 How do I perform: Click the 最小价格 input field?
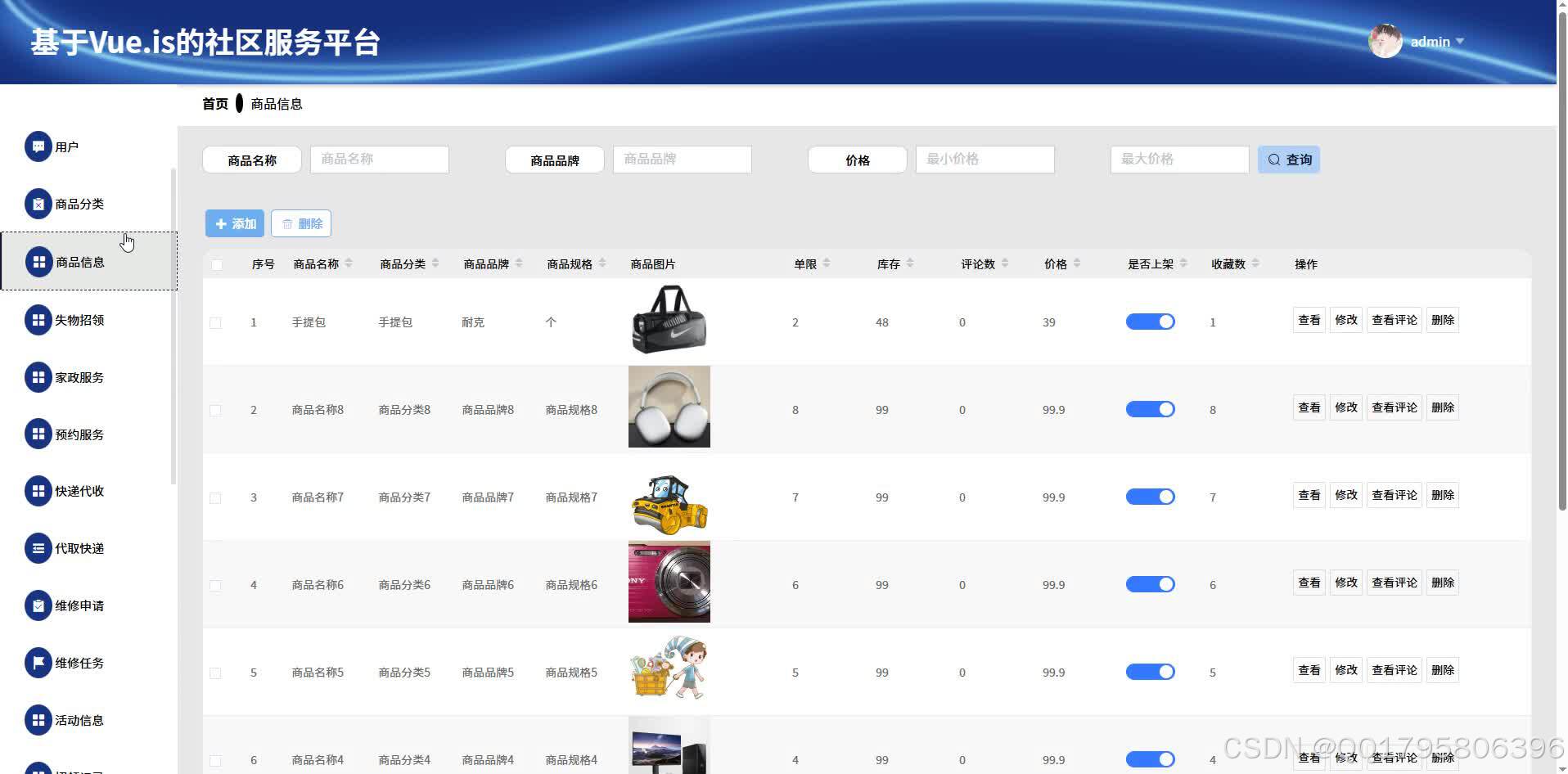click(x=985, y=160)
